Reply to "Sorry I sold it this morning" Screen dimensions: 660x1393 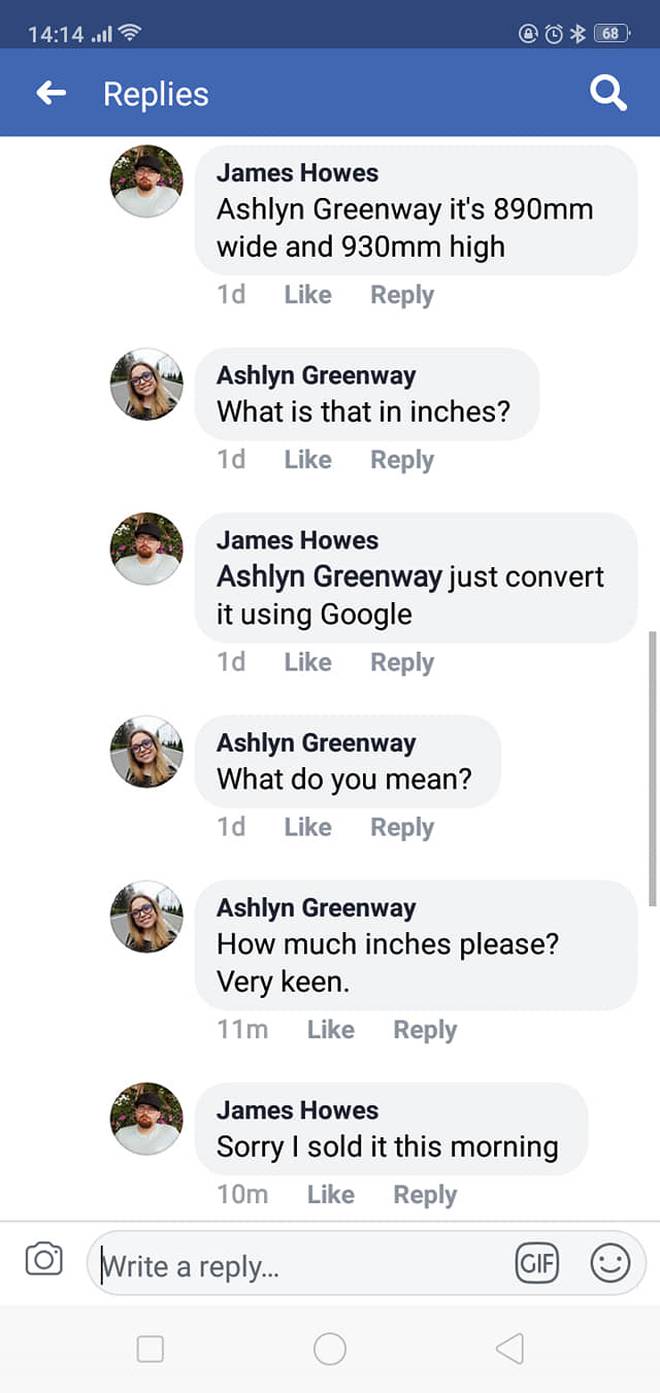click(x=425, y=1195)
